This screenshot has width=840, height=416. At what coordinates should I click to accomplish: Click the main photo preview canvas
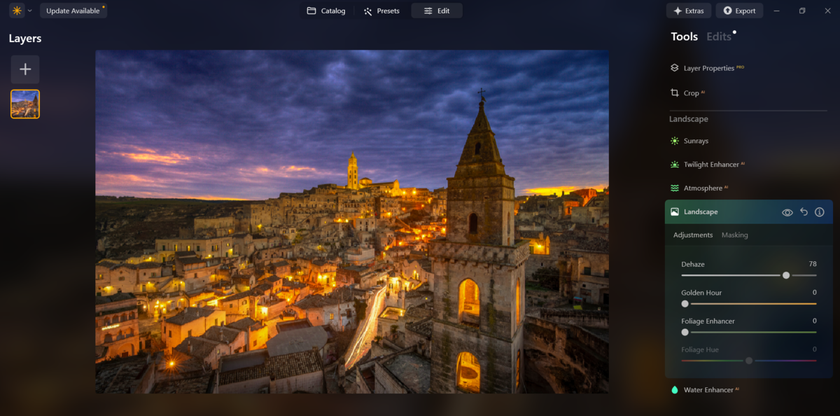point(352,222)
